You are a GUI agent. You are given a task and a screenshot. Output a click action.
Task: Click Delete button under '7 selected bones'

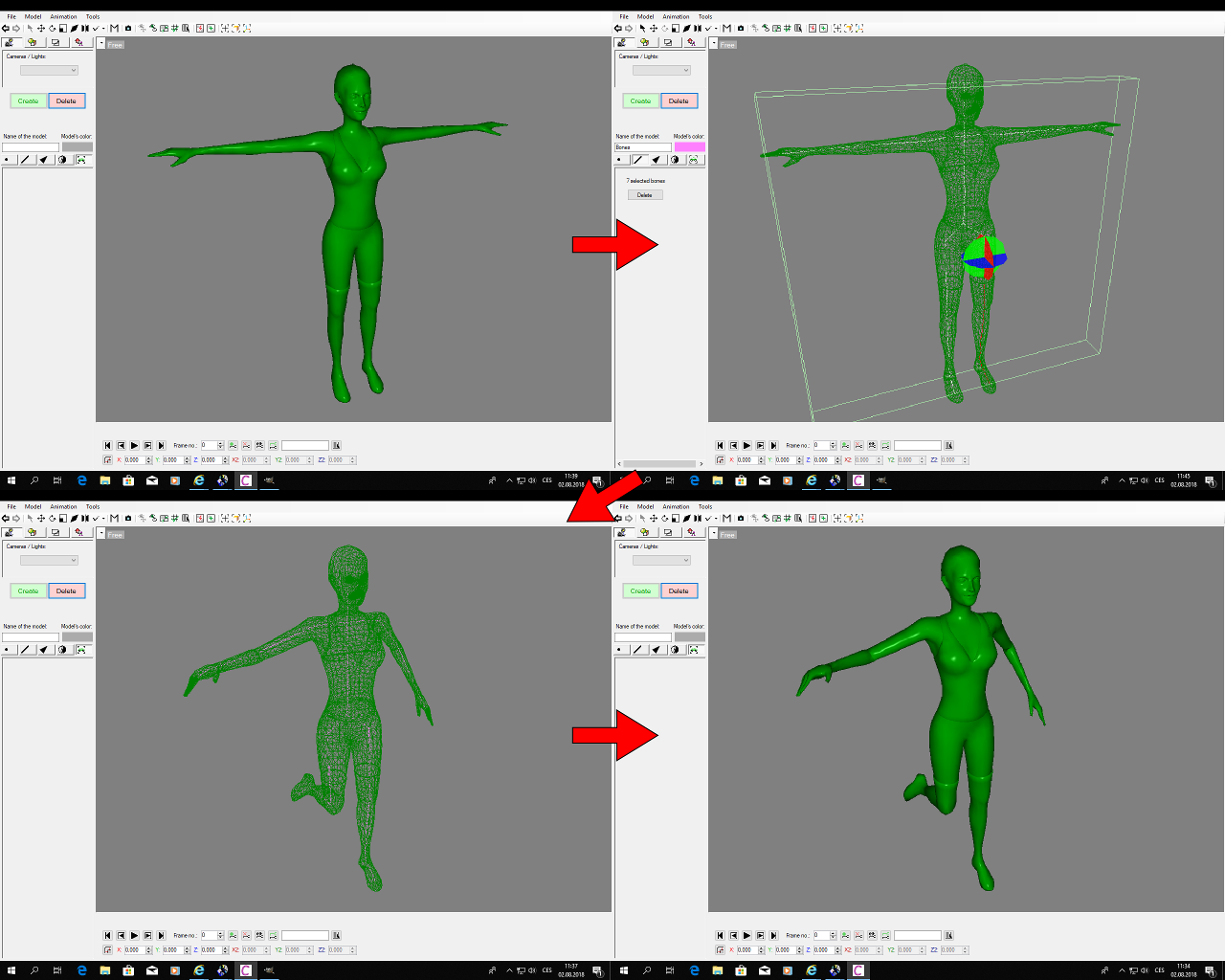pos(645,194)
